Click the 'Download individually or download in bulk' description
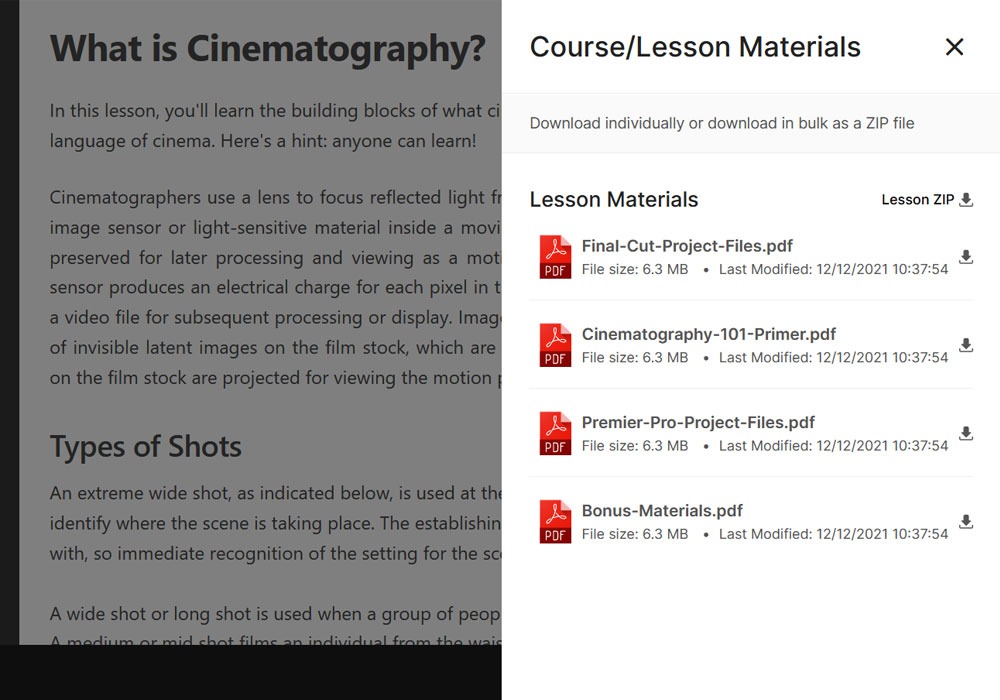The image size is (1000, 700). click(721, 123)
